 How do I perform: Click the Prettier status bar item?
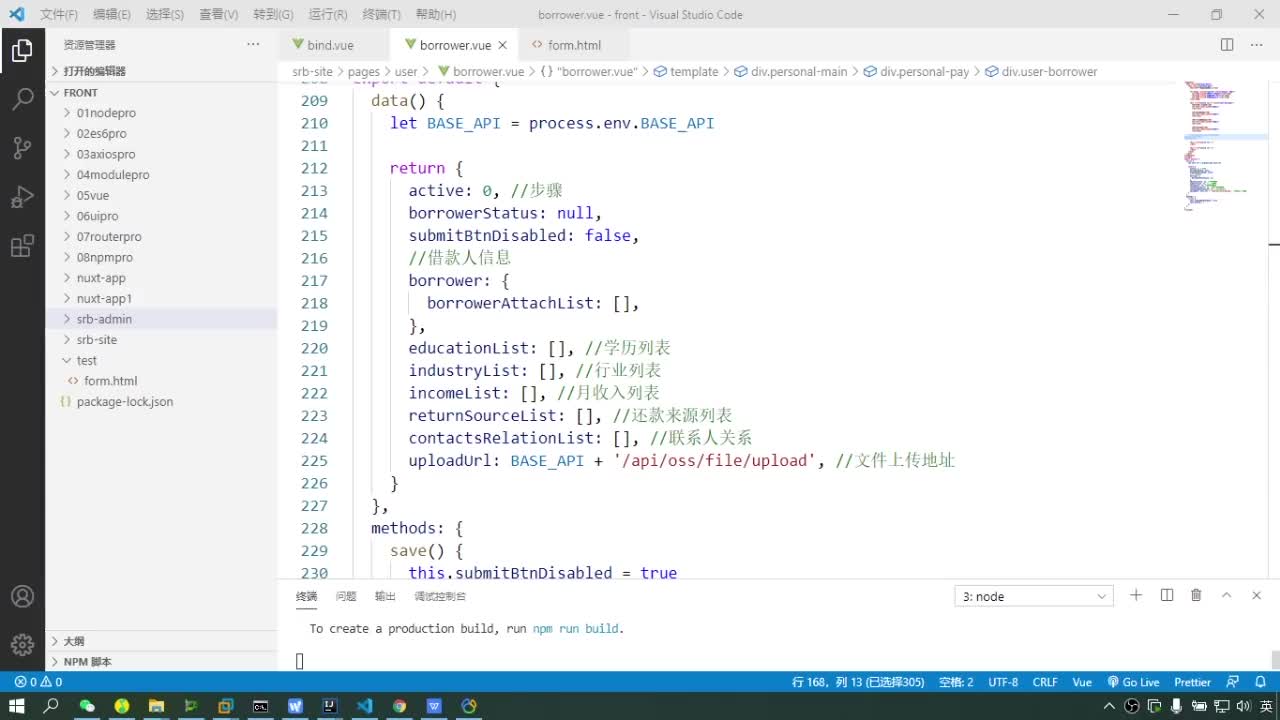1192,682
